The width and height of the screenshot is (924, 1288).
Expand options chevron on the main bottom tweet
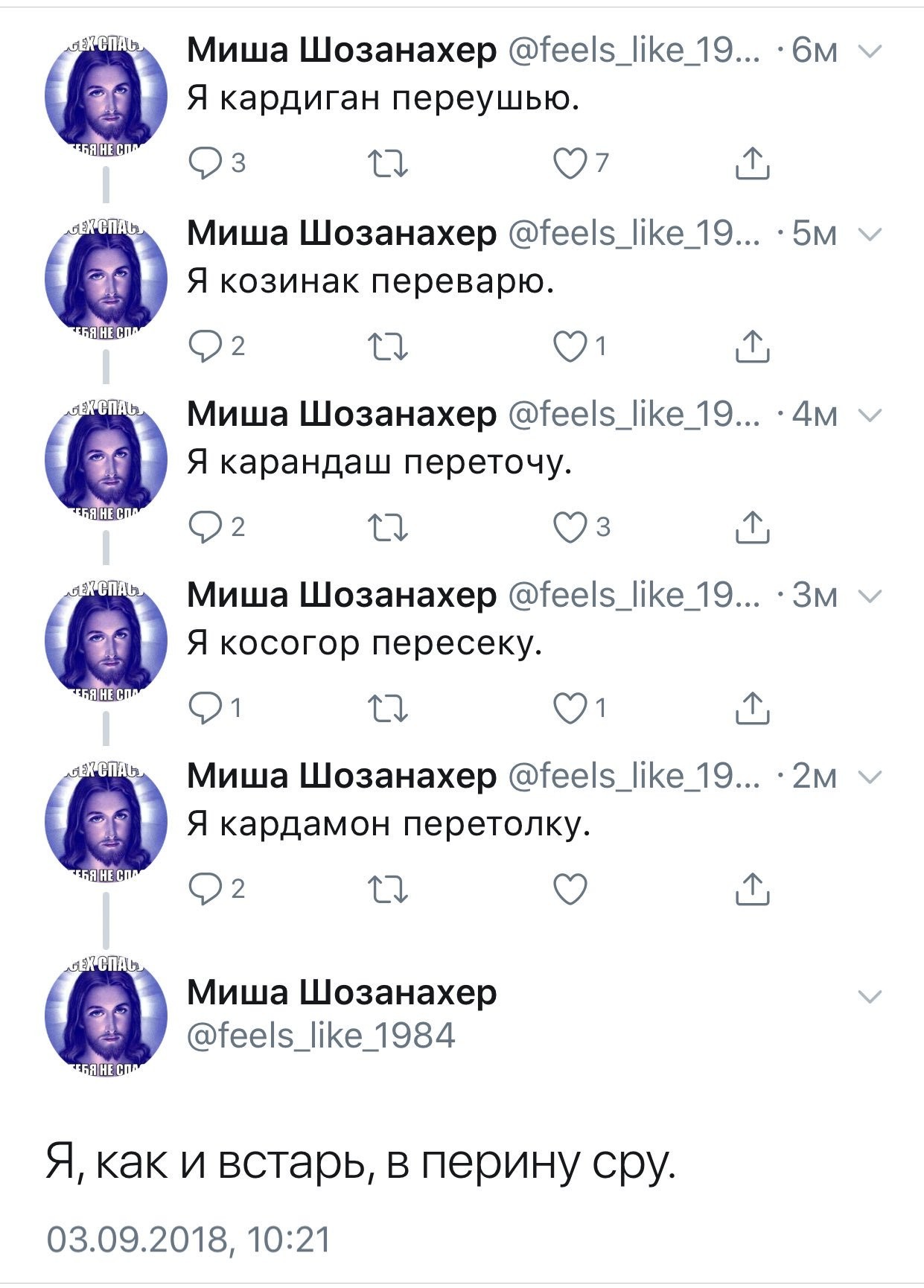[870, 996]
